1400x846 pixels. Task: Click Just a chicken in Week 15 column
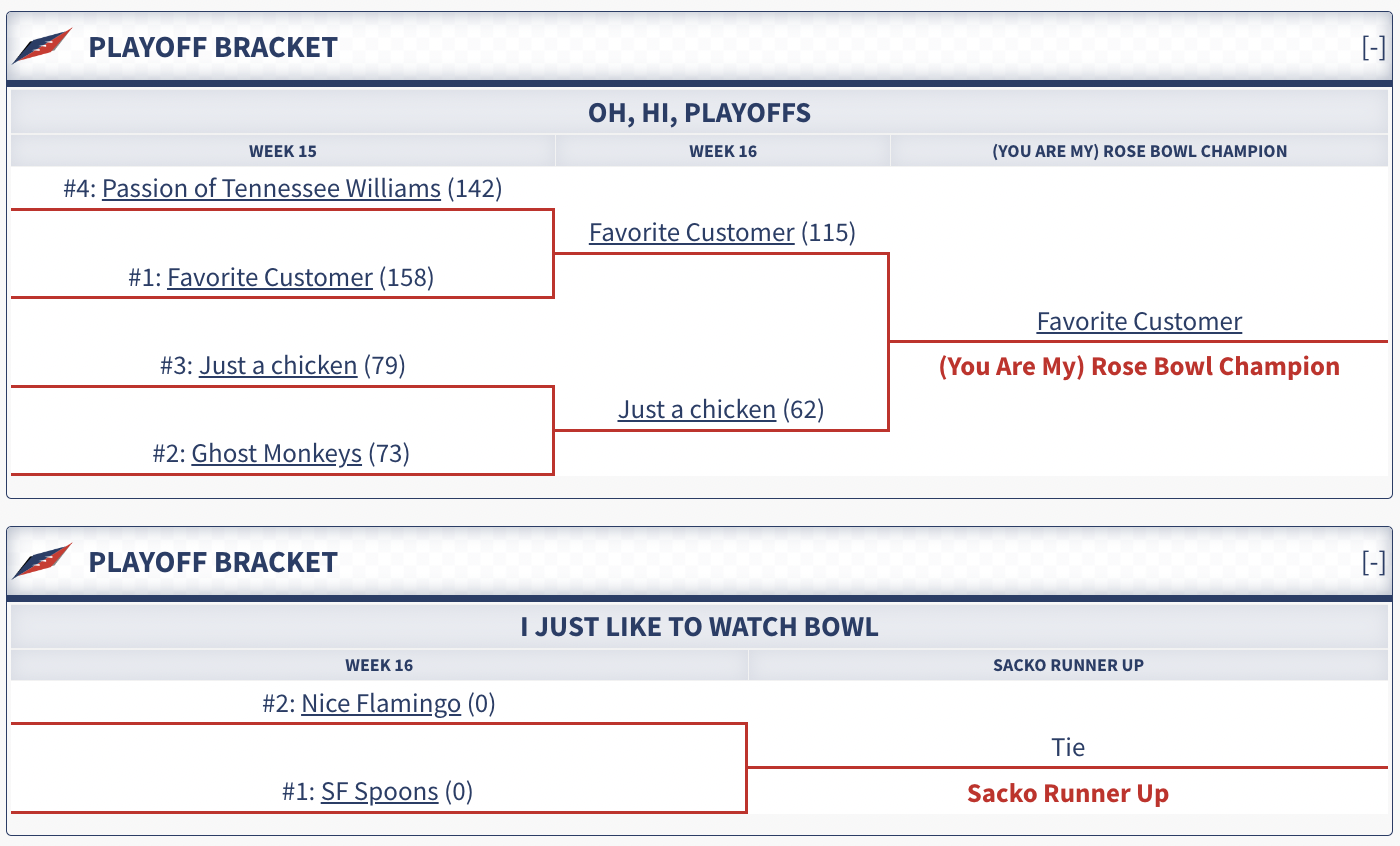click(x=278, y=365)
